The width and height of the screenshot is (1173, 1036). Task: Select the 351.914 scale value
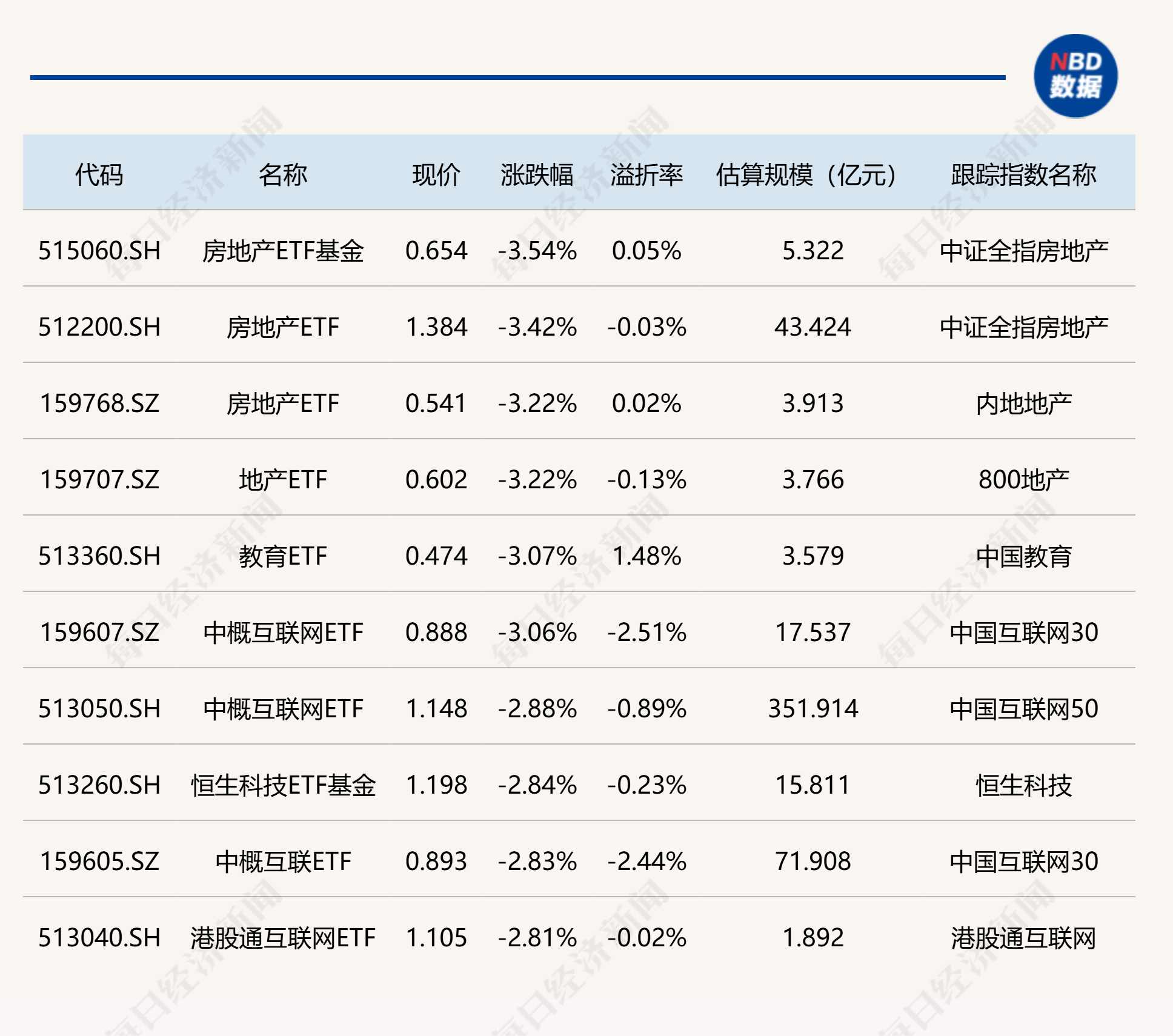(813, 709)
